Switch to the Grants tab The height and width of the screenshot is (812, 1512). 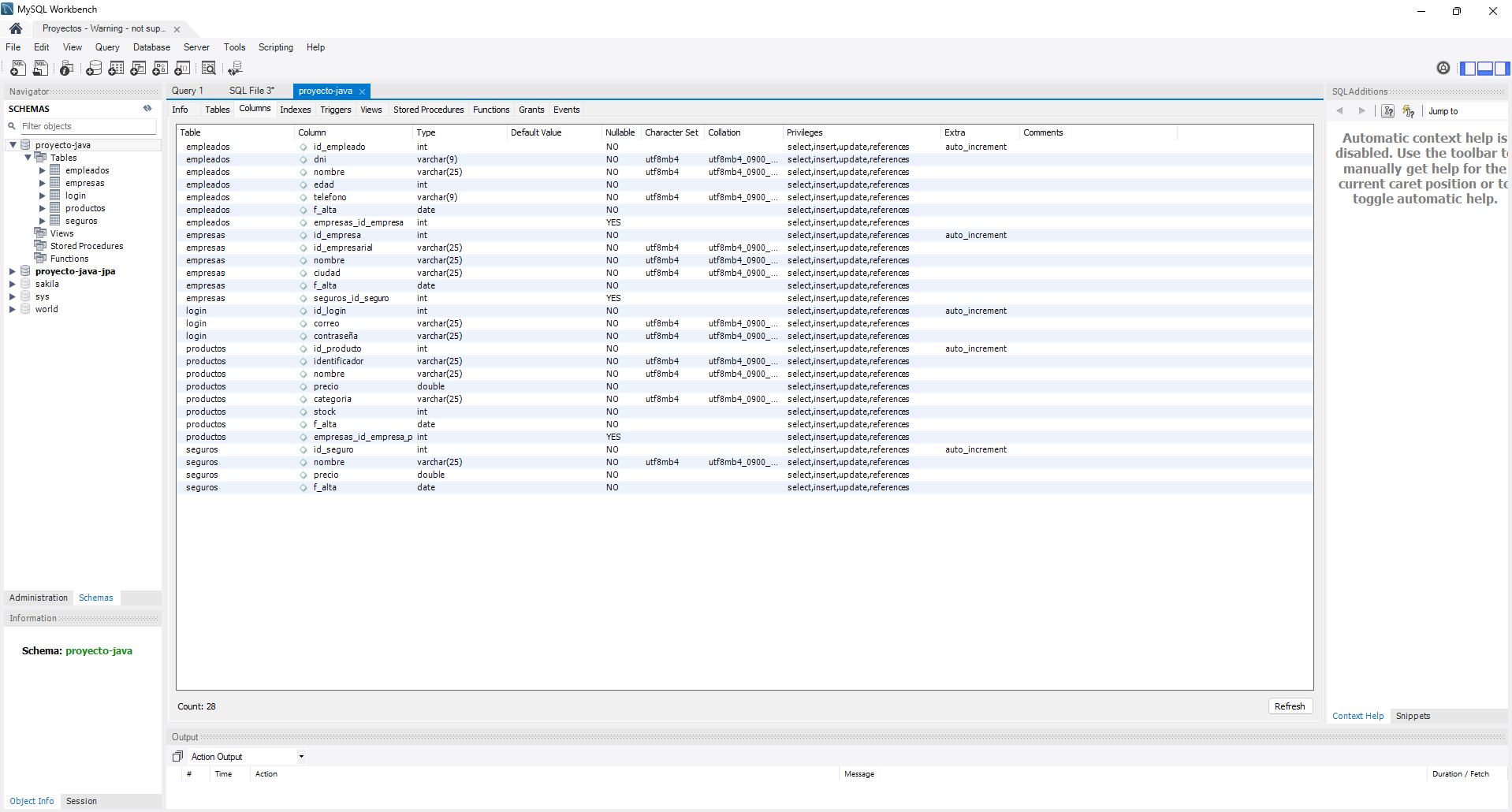[531, 110]
